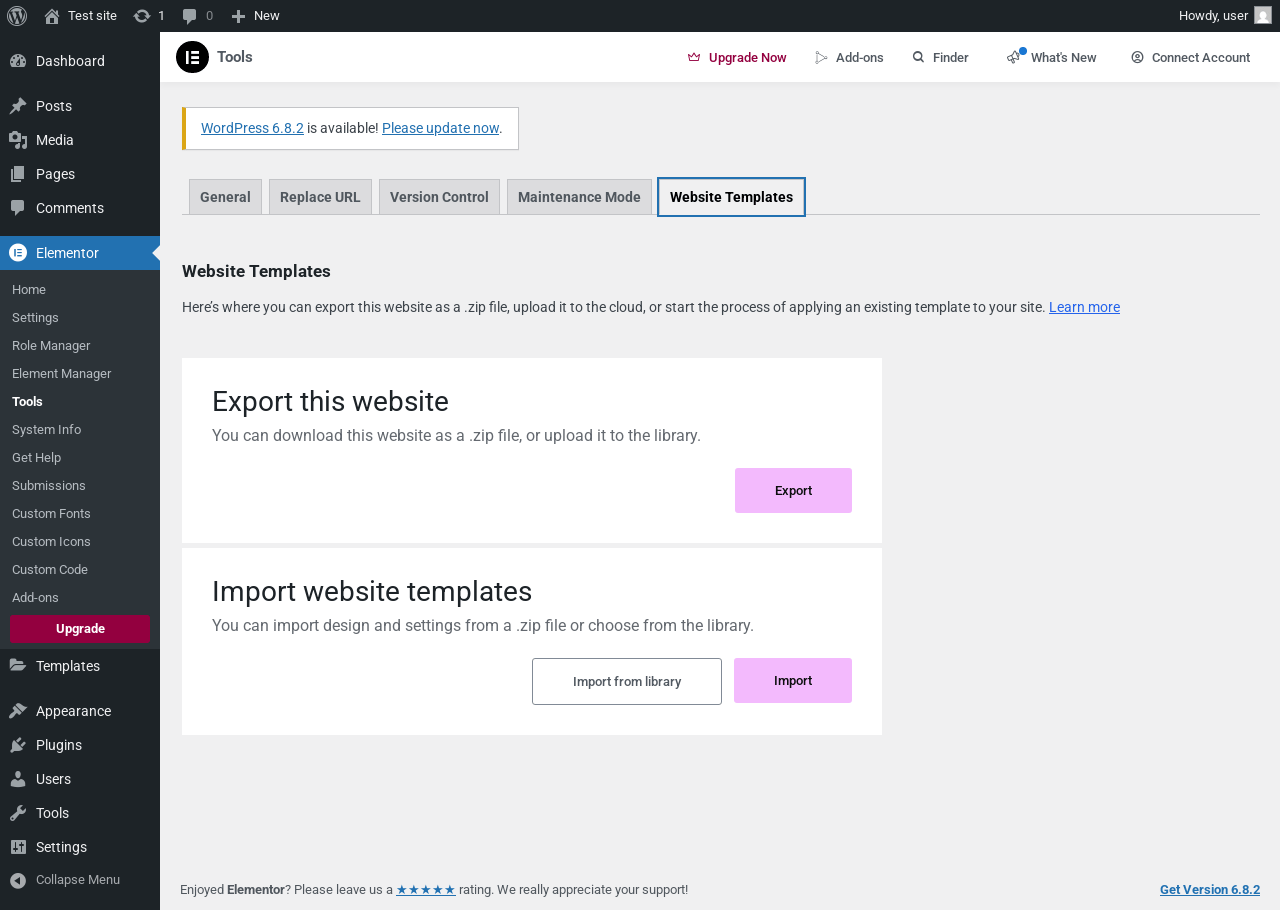This screenshot has height=910, width=1280.
Task: Select the Website Templates tab
Action: (731, 197)
